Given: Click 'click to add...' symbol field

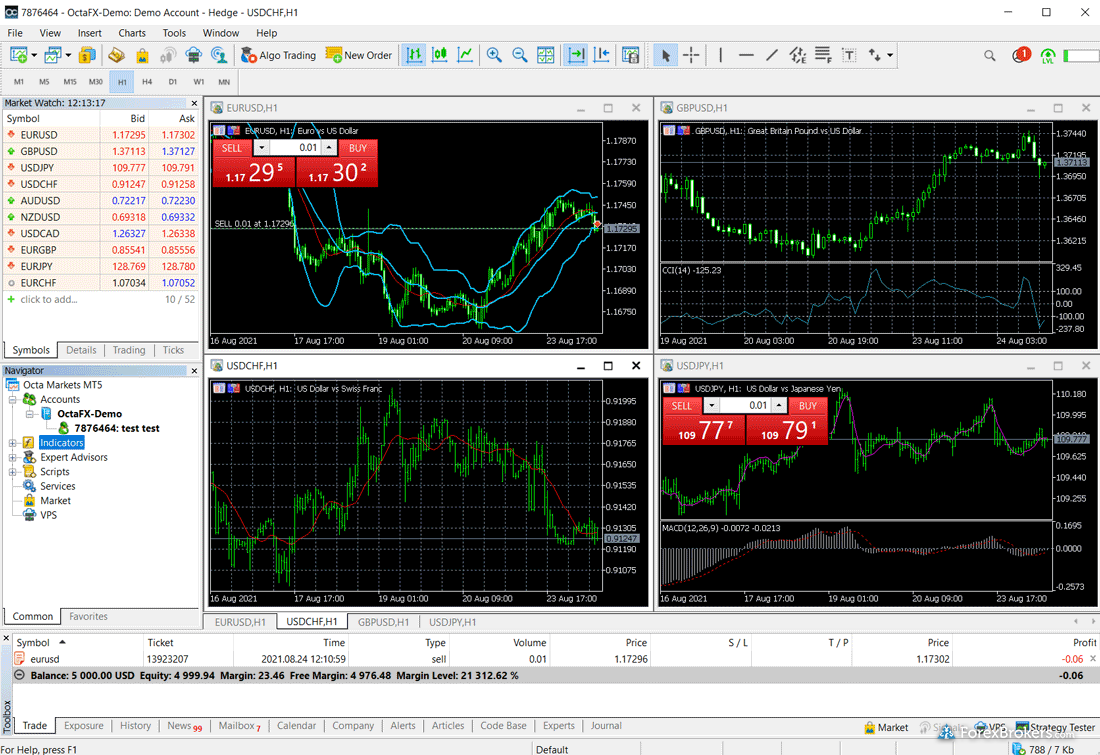Looking at the screenshot, I should [49, 299].
